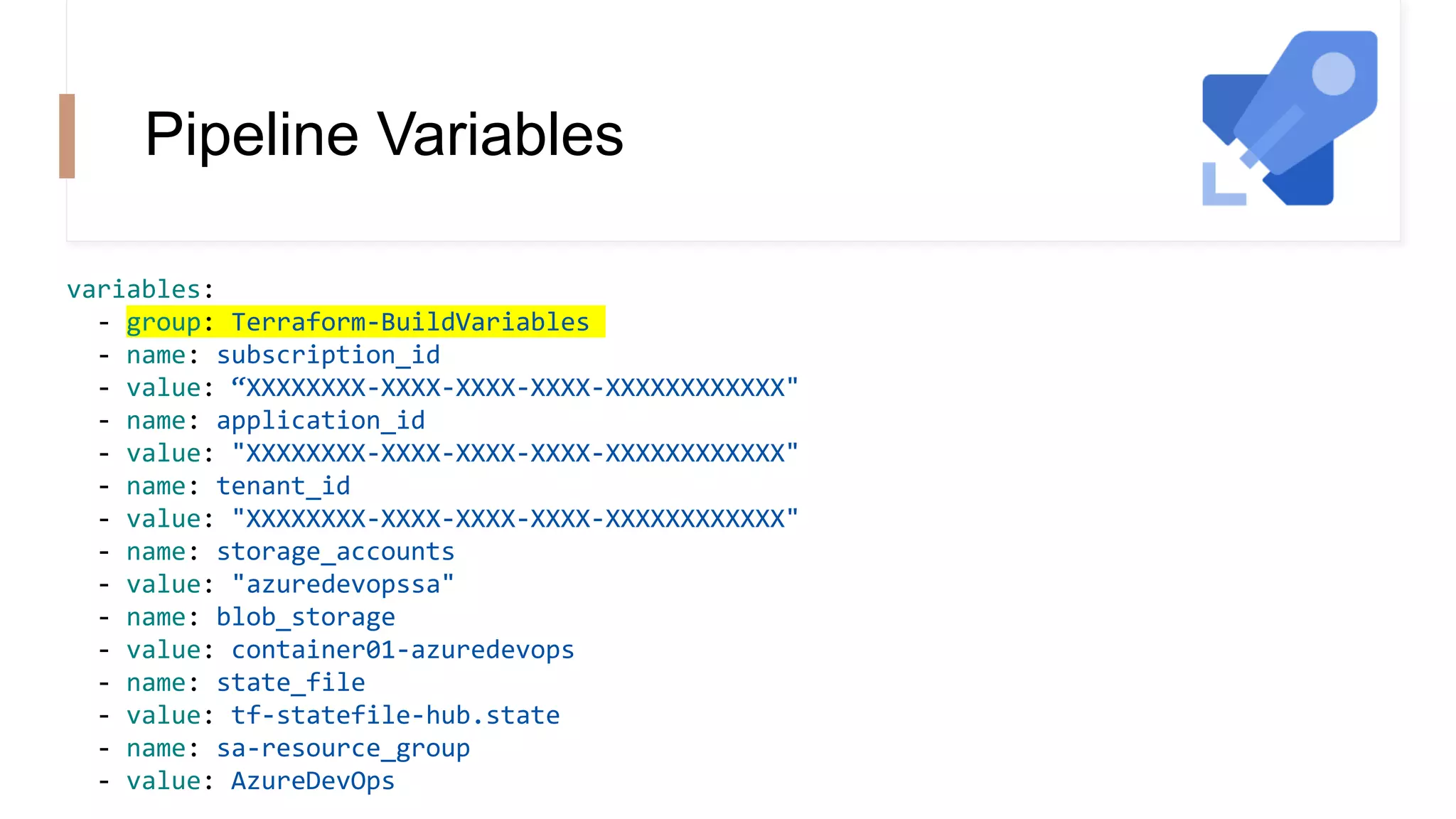
Task: Click the masked value under subscription_id
Action: [515, 387]
